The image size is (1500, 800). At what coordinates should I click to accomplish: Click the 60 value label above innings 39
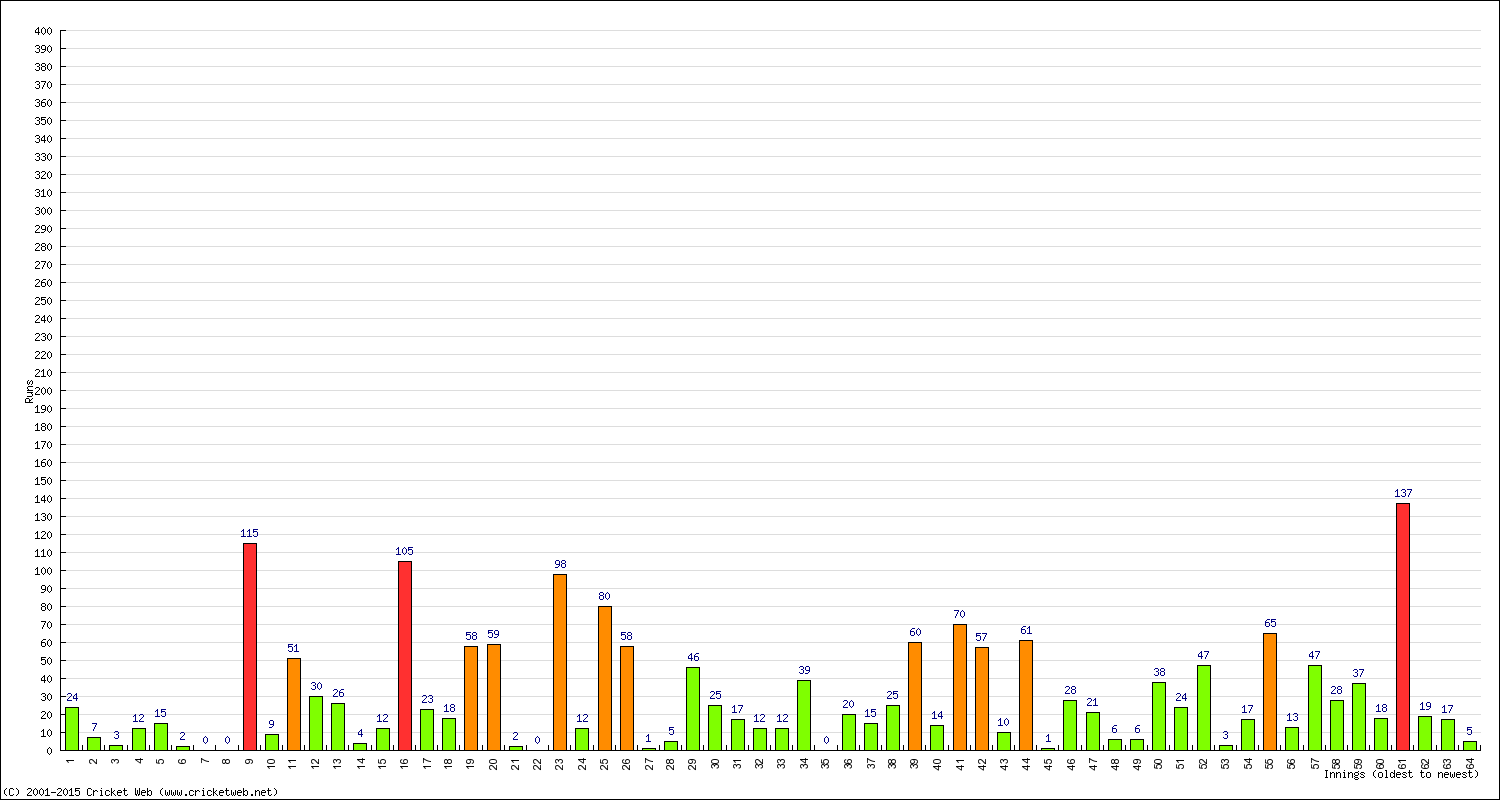915,632
